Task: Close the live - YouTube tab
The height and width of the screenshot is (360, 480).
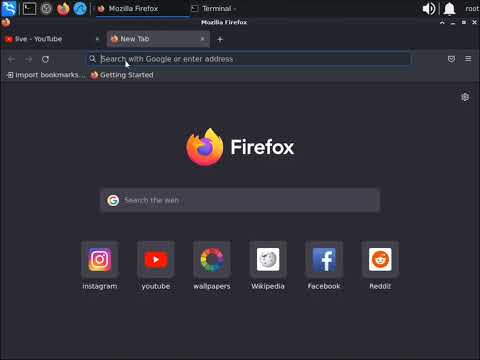Action: coord(97,39)
